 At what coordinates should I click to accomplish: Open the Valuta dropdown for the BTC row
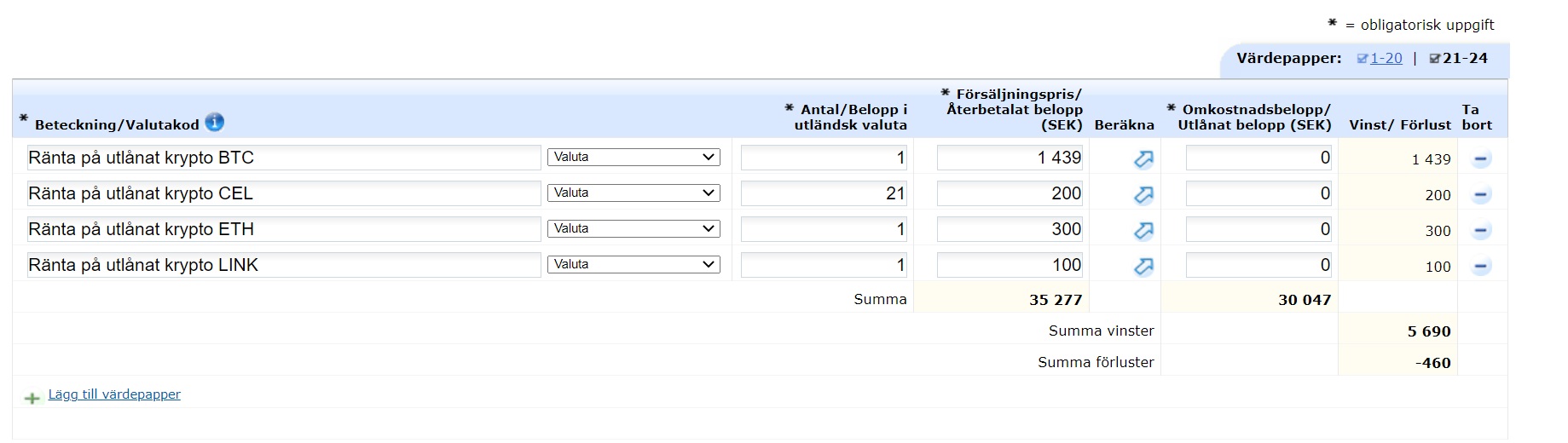[634, 158]
